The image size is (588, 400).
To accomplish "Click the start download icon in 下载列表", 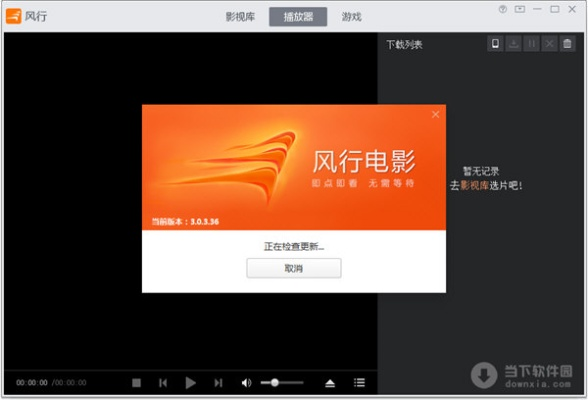I will 513,44.
